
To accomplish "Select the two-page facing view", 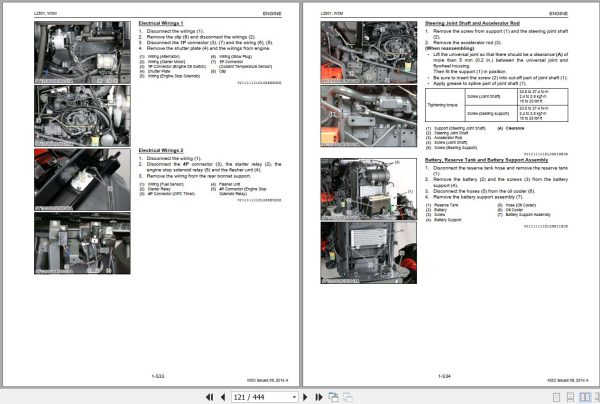I will 585,397.
